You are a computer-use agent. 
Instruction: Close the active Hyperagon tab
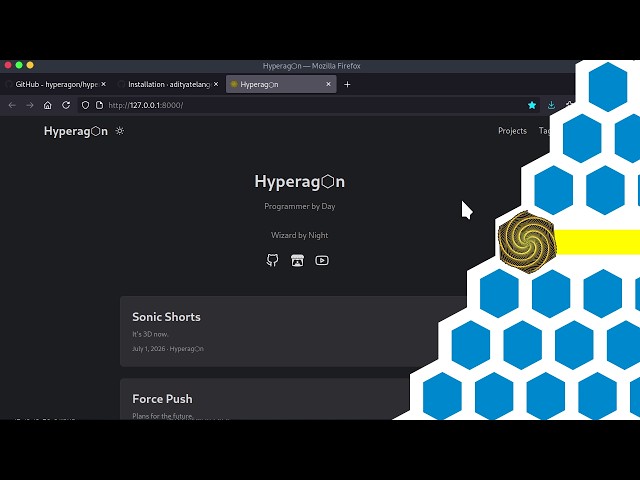[x=329, y=84]
